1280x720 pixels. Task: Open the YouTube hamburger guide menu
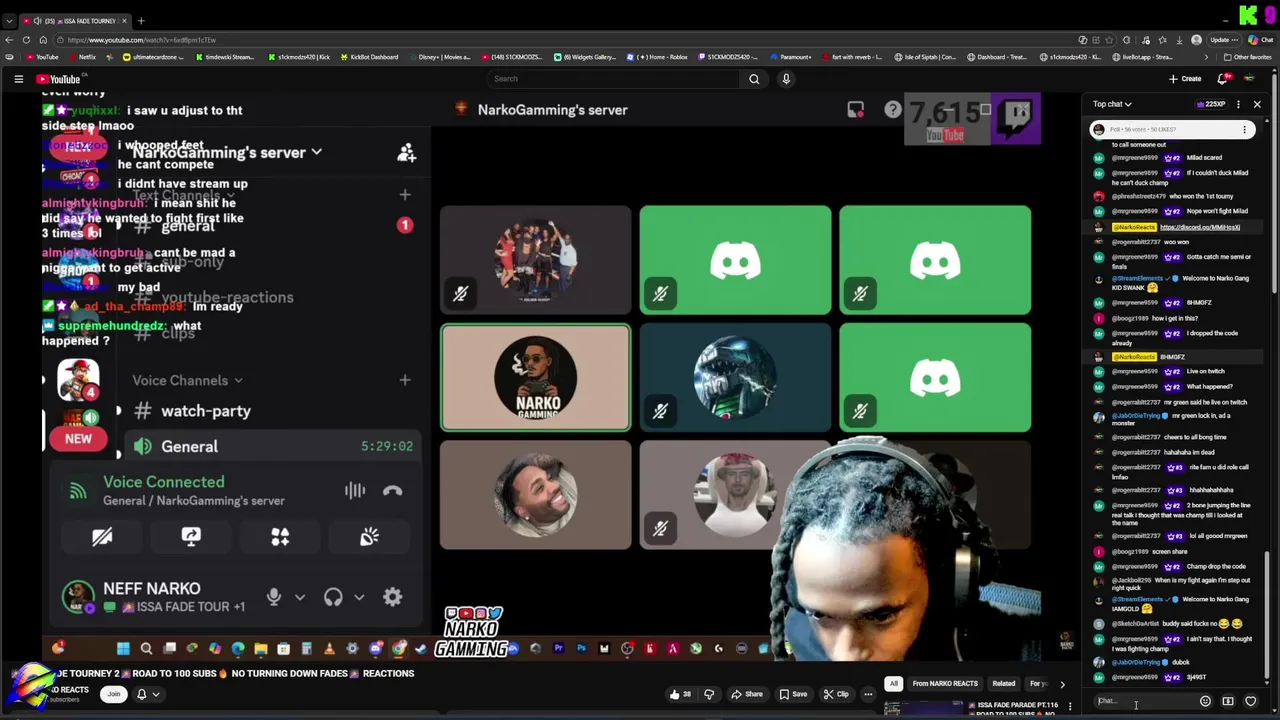pos(18,79)
